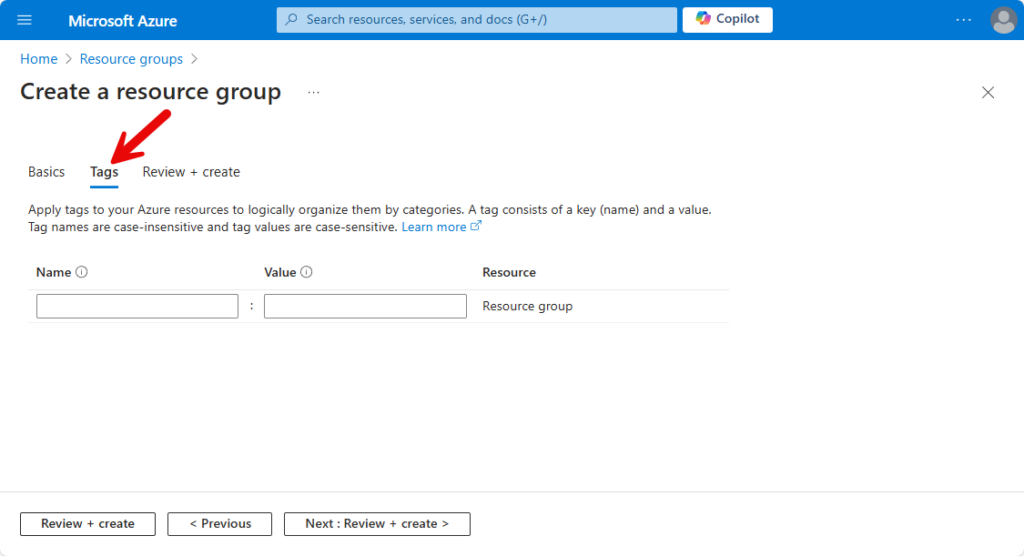
Task: Close the Create a resource group pane
Action: pyautogui.click(x=987, y=92)
